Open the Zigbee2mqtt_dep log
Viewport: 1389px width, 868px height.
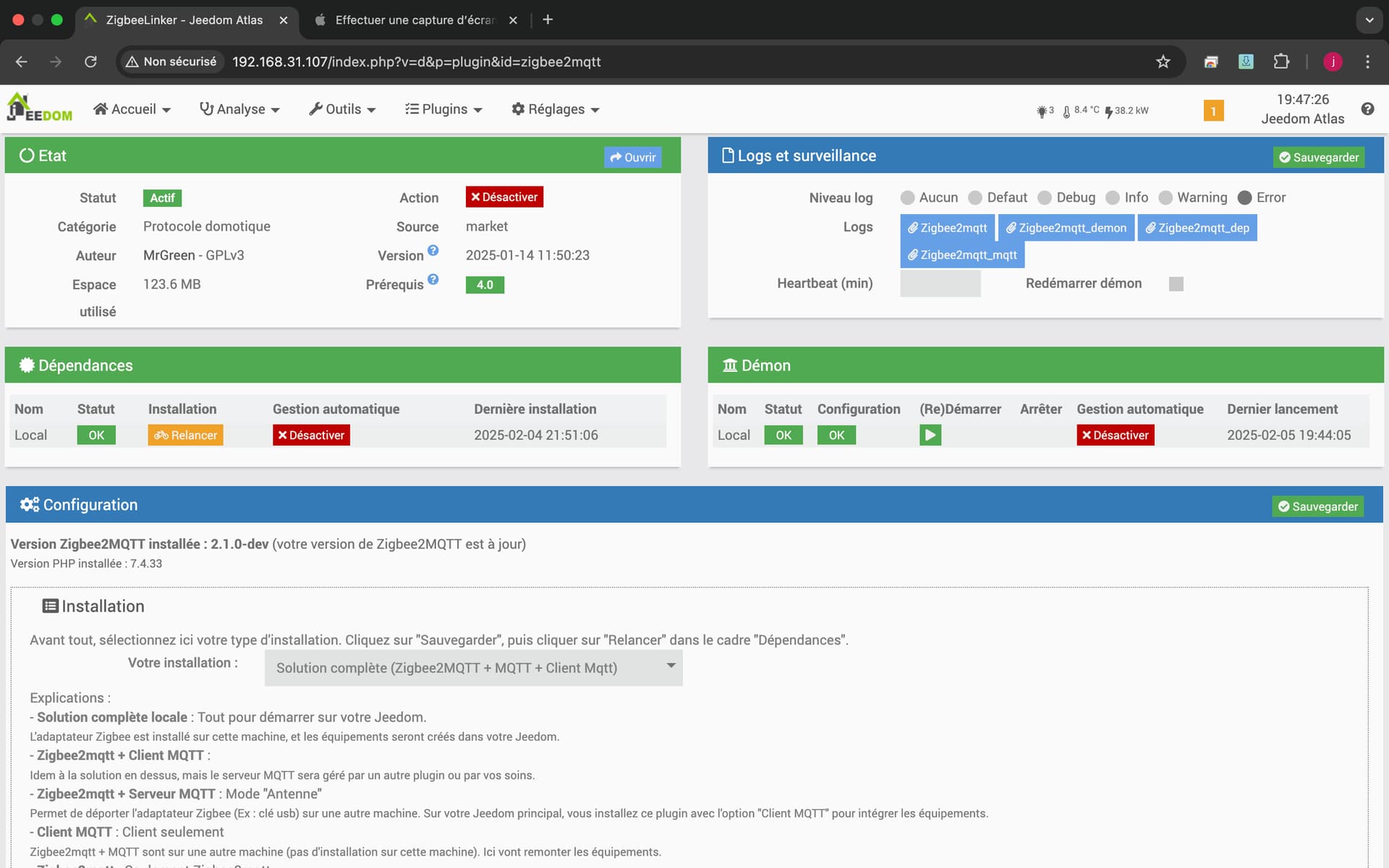(1197, 228)
